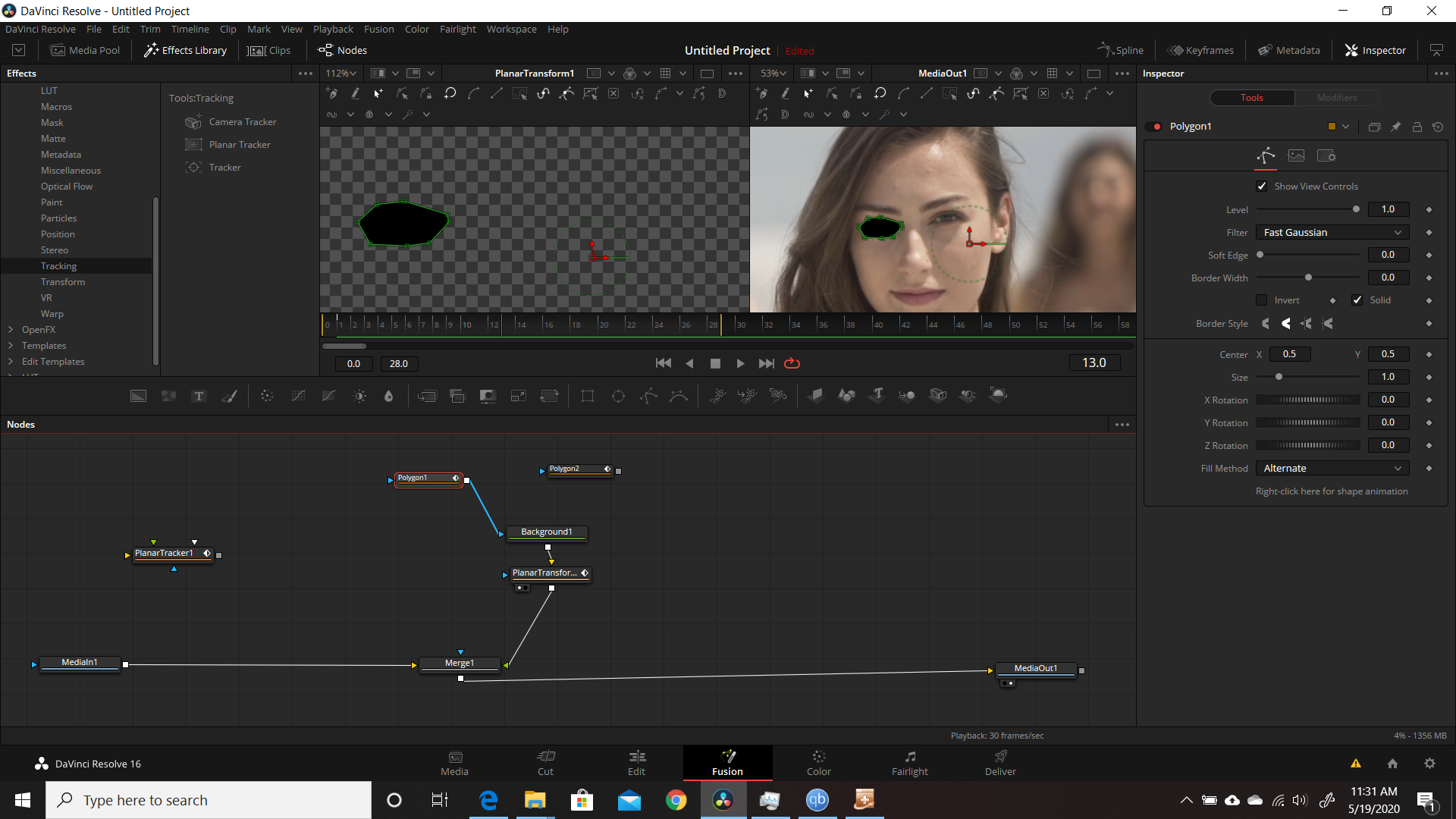The width and height of the screenshot is (1456, 819).
Task: Lock the Polygon1 tool
Action: click(1417, 127)
